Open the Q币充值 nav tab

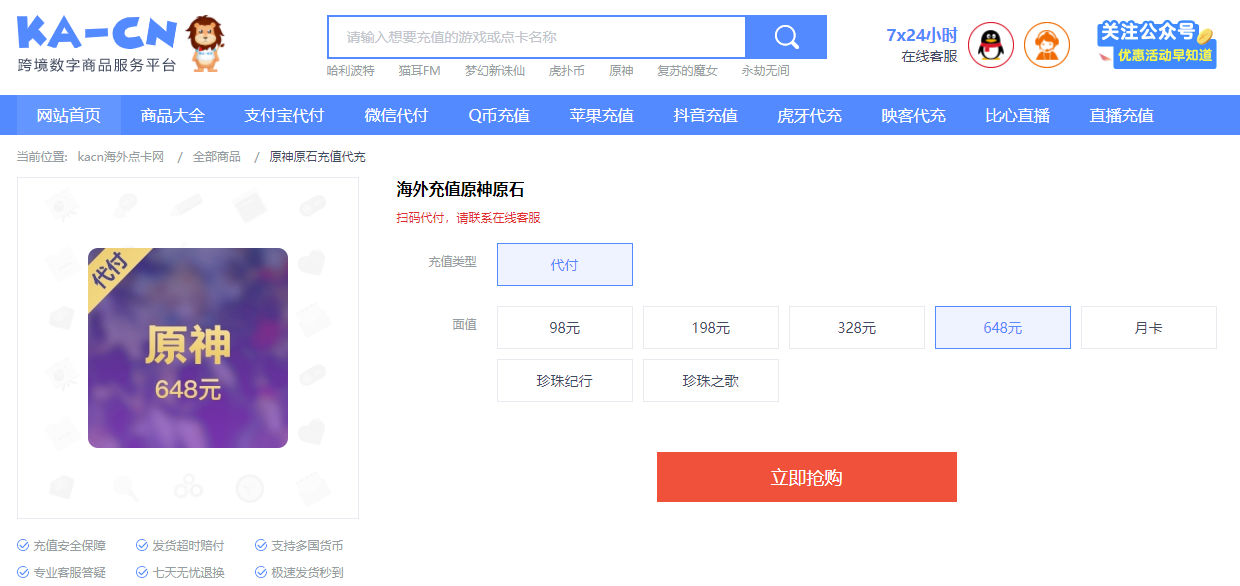coord(499,115)
